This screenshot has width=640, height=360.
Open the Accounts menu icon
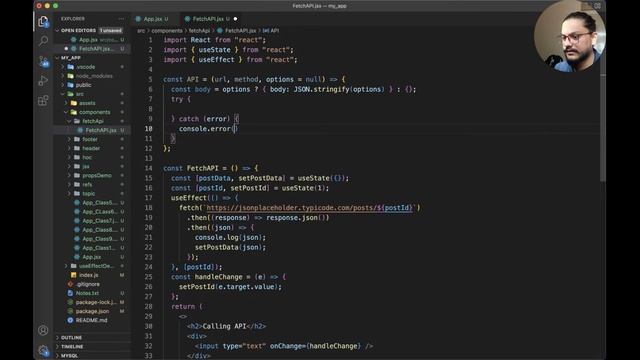pyautogui.click(x=43, y=330)
